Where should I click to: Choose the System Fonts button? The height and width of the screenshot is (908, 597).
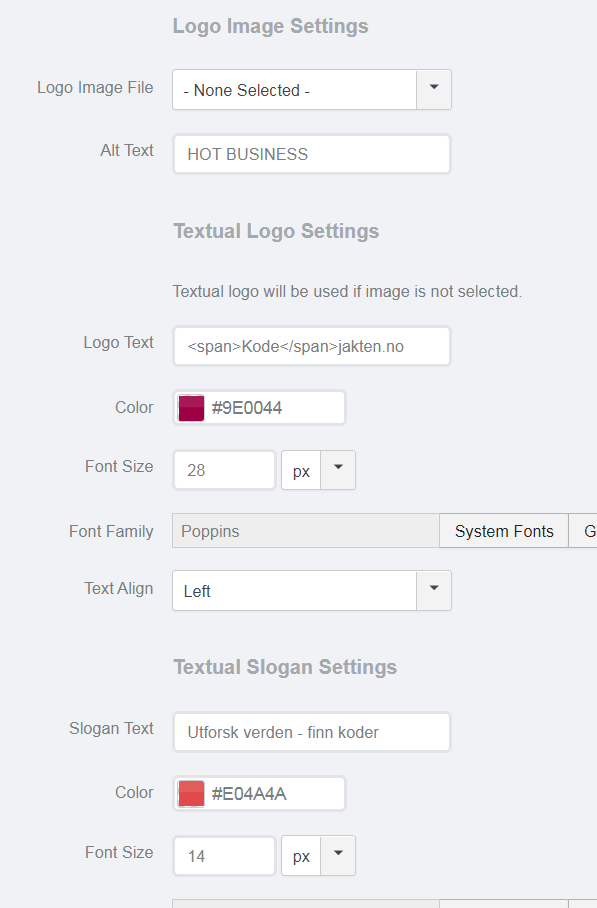(x=504, y=530)
